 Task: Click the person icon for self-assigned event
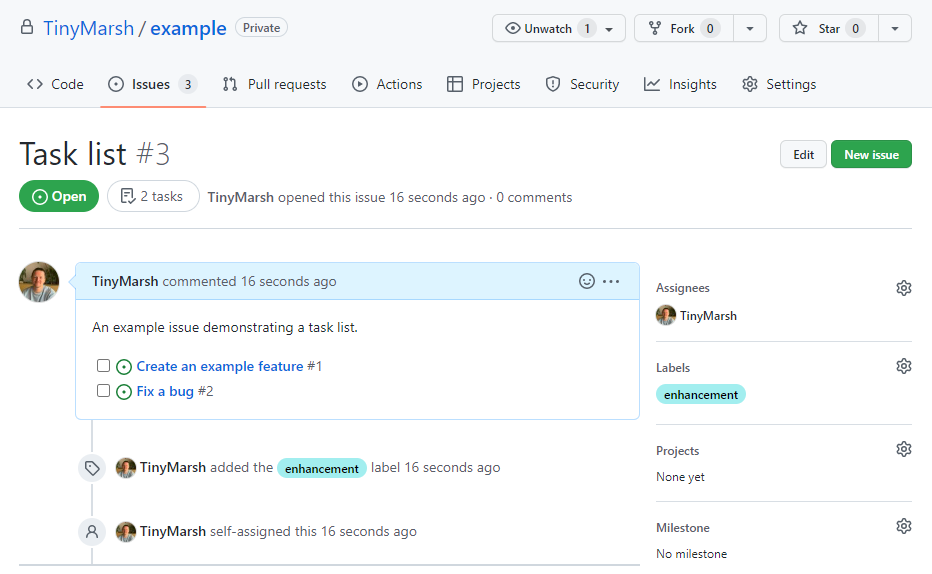[x=92, y=531]
